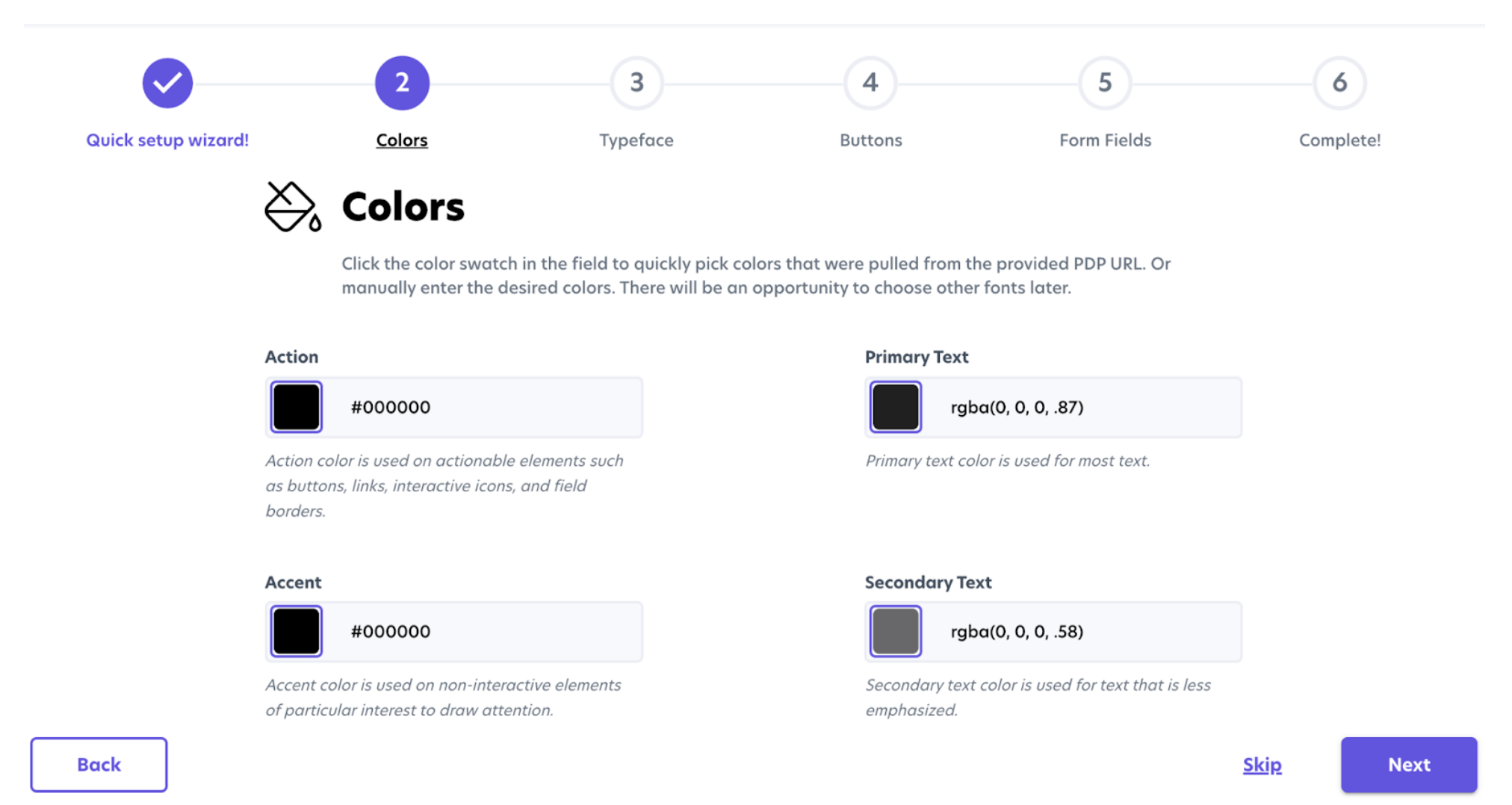The width and height of the screenshot is (1512, 805).
Task: Open the Typeface step label
Action: coord(636,140)
